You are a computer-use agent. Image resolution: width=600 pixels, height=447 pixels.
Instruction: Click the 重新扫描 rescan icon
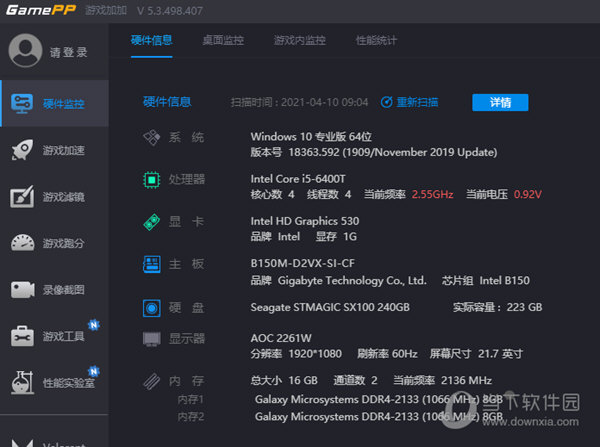click(x=386, y=102)
